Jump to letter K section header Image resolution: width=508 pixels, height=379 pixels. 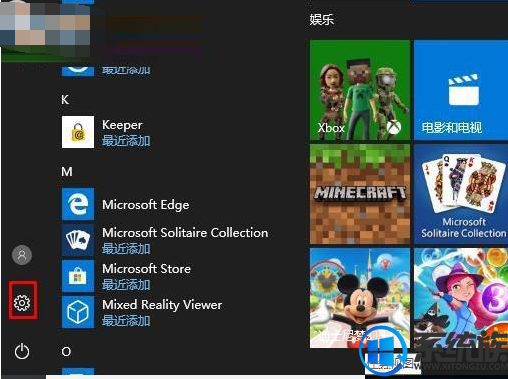65,100
